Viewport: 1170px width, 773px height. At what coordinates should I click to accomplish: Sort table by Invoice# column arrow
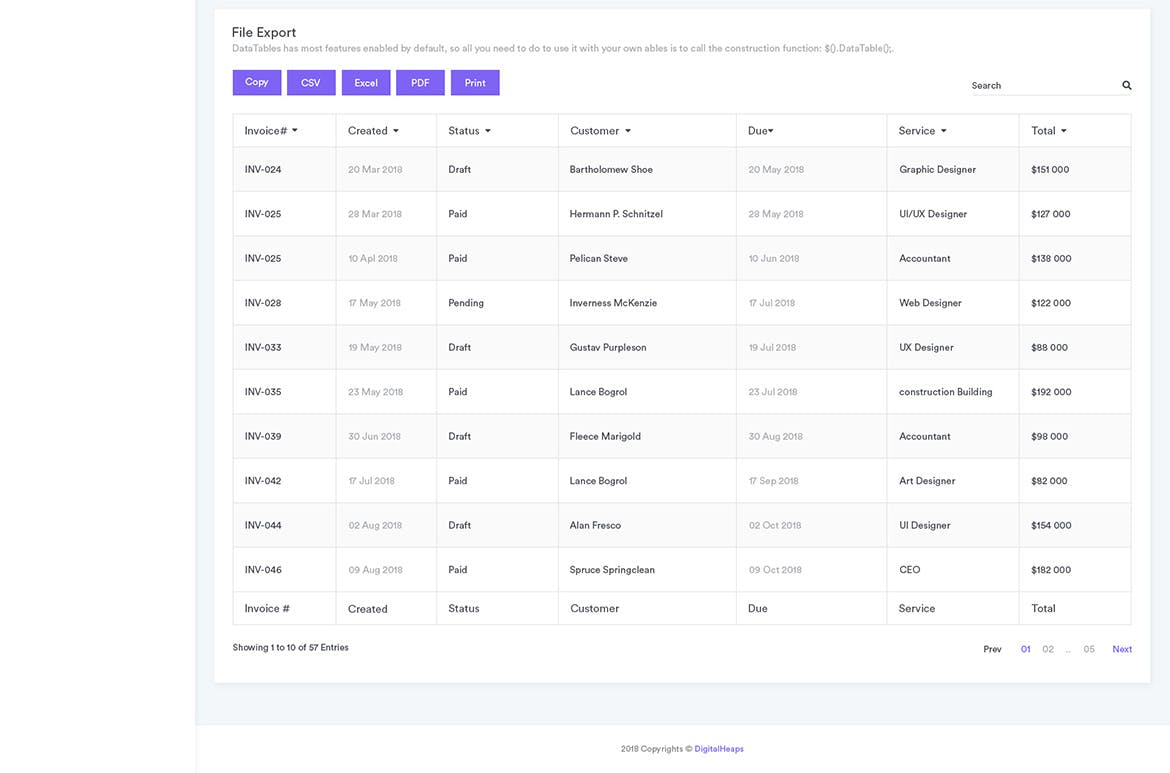[295, 131]
